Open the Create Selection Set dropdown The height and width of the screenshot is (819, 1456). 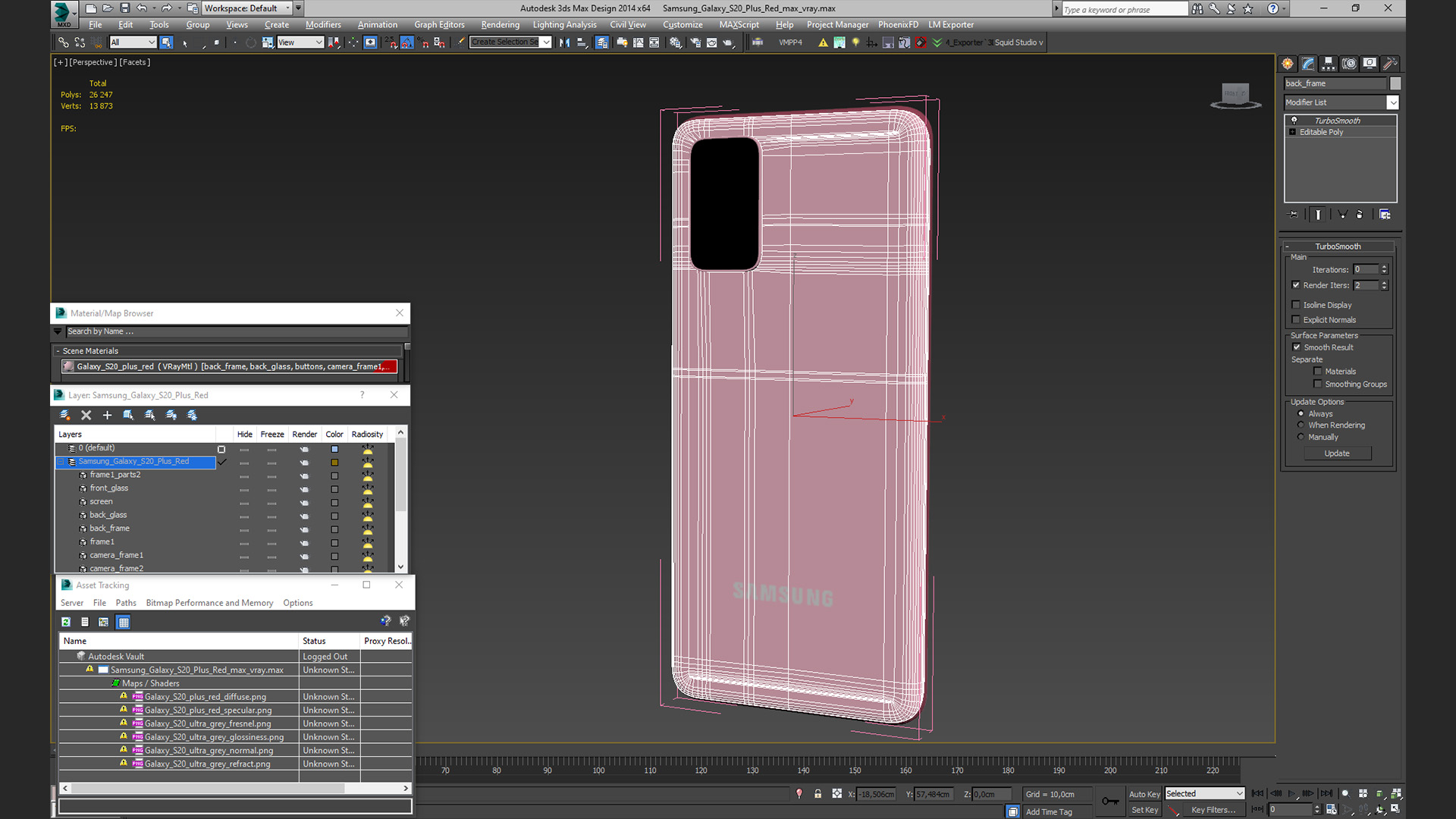[x=546, y=42]
